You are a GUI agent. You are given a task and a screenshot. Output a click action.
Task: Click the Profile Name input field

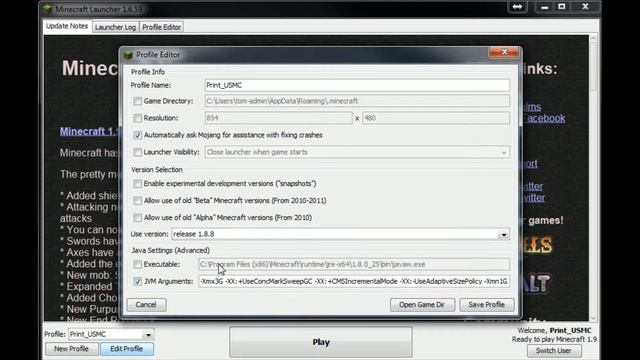coord(357,85)
